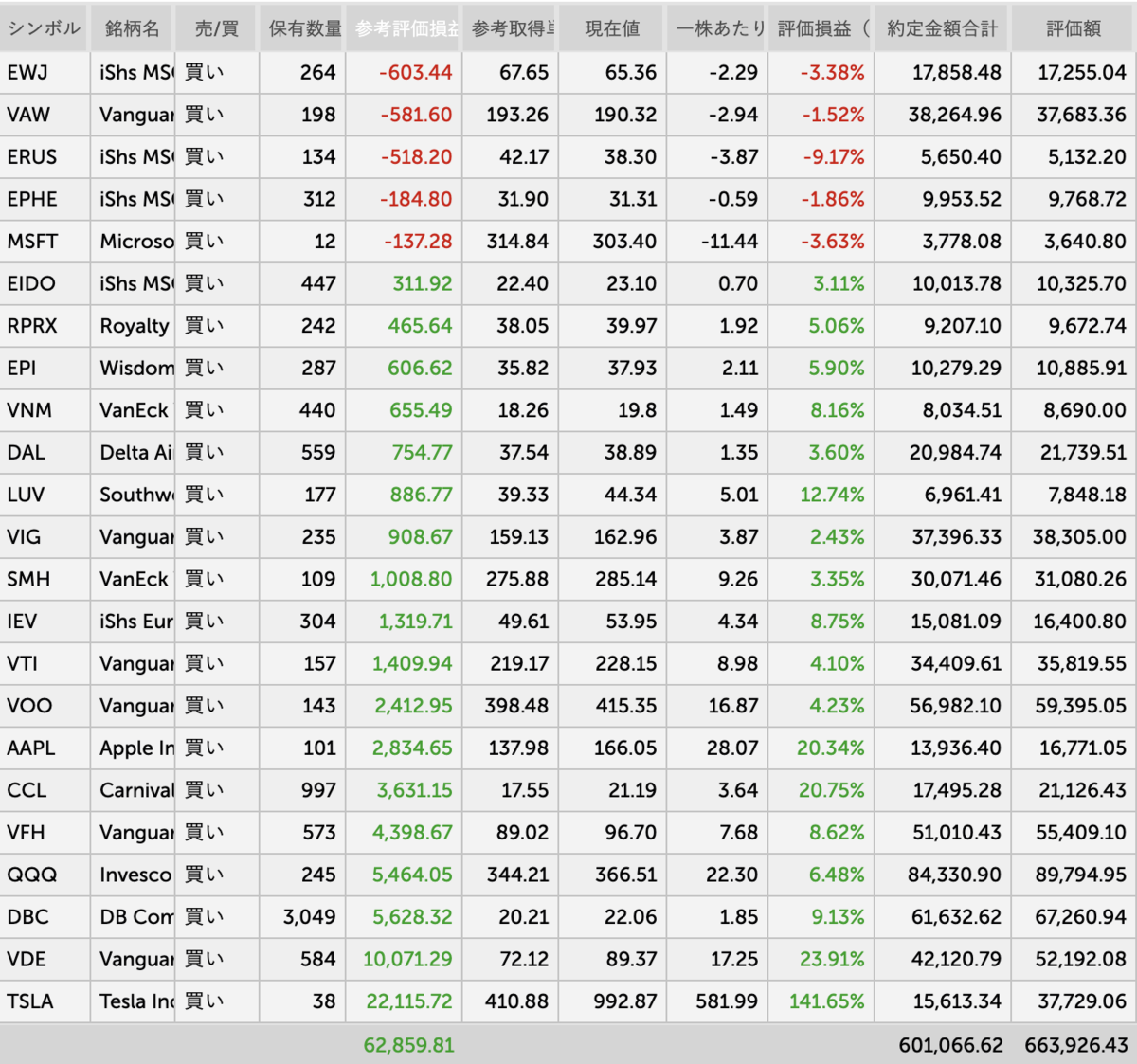
Task: Click the Wisdom name cell
Action: [133, 368]
